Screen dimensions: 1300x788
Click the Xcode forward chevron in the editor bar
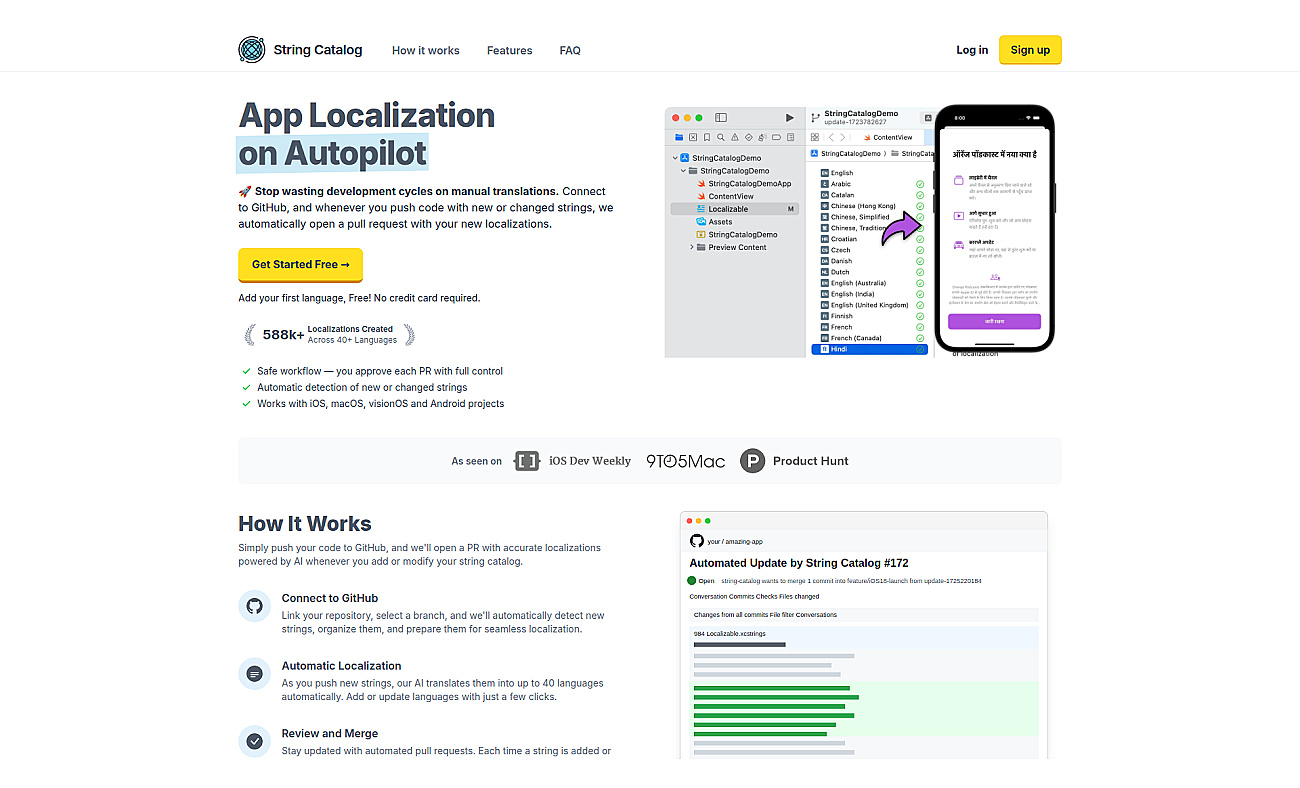[843, 137]
